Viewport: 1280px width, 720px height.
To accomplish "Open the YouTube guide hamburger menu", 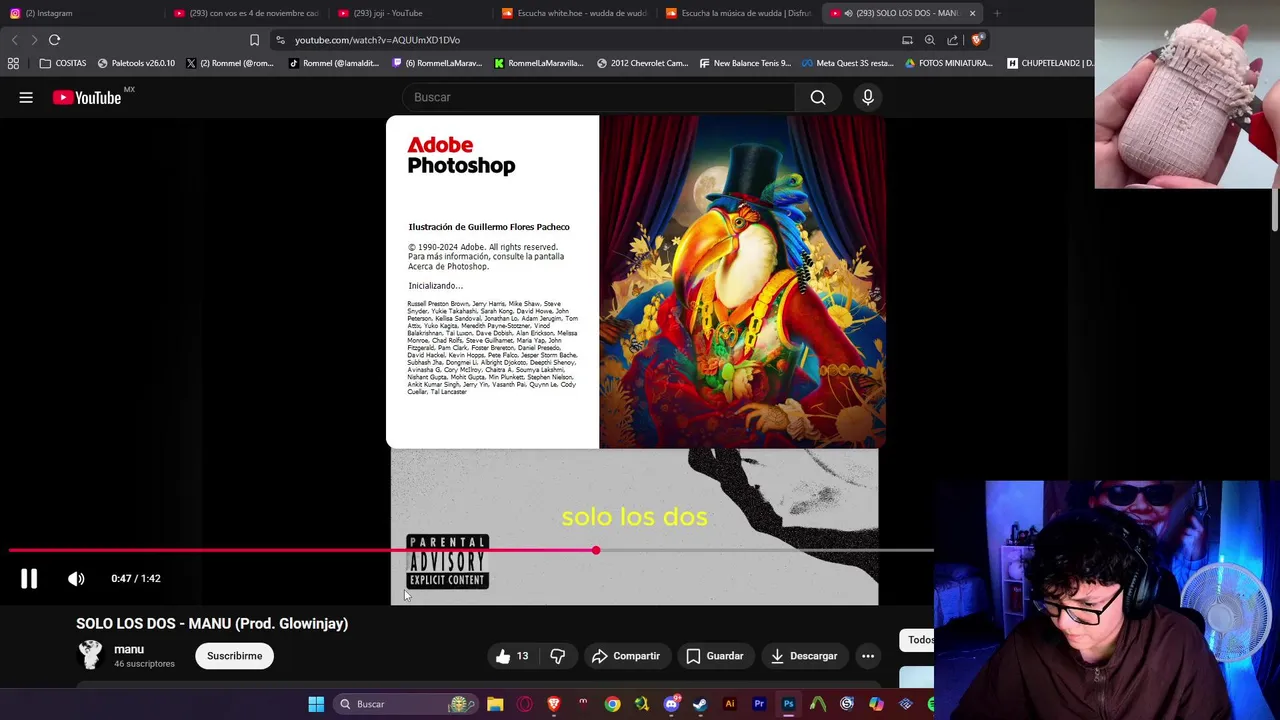I will click(26, 97).
